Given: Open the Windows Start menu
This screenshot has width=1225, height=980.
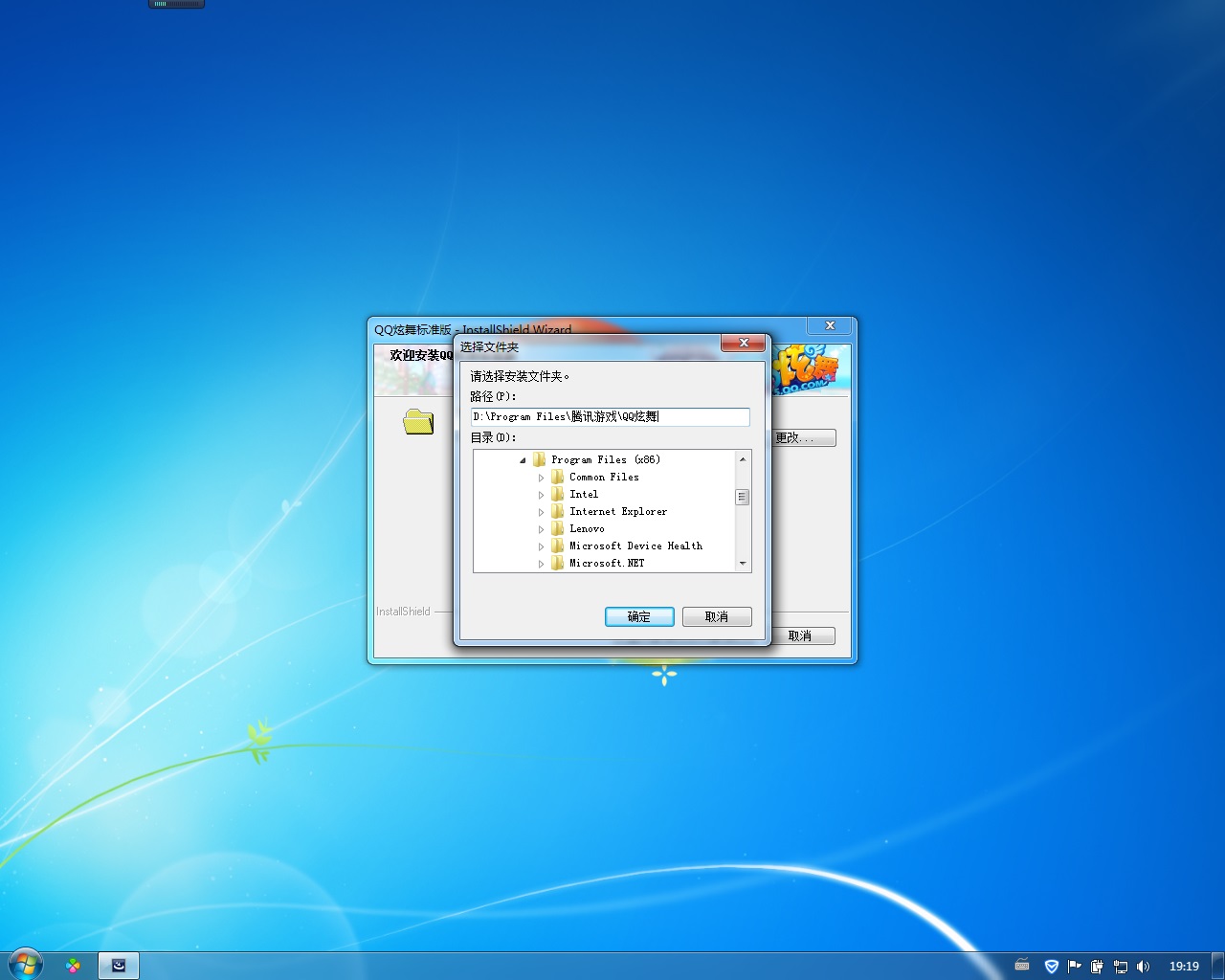Looking at the screenshot, I should 25,965.
